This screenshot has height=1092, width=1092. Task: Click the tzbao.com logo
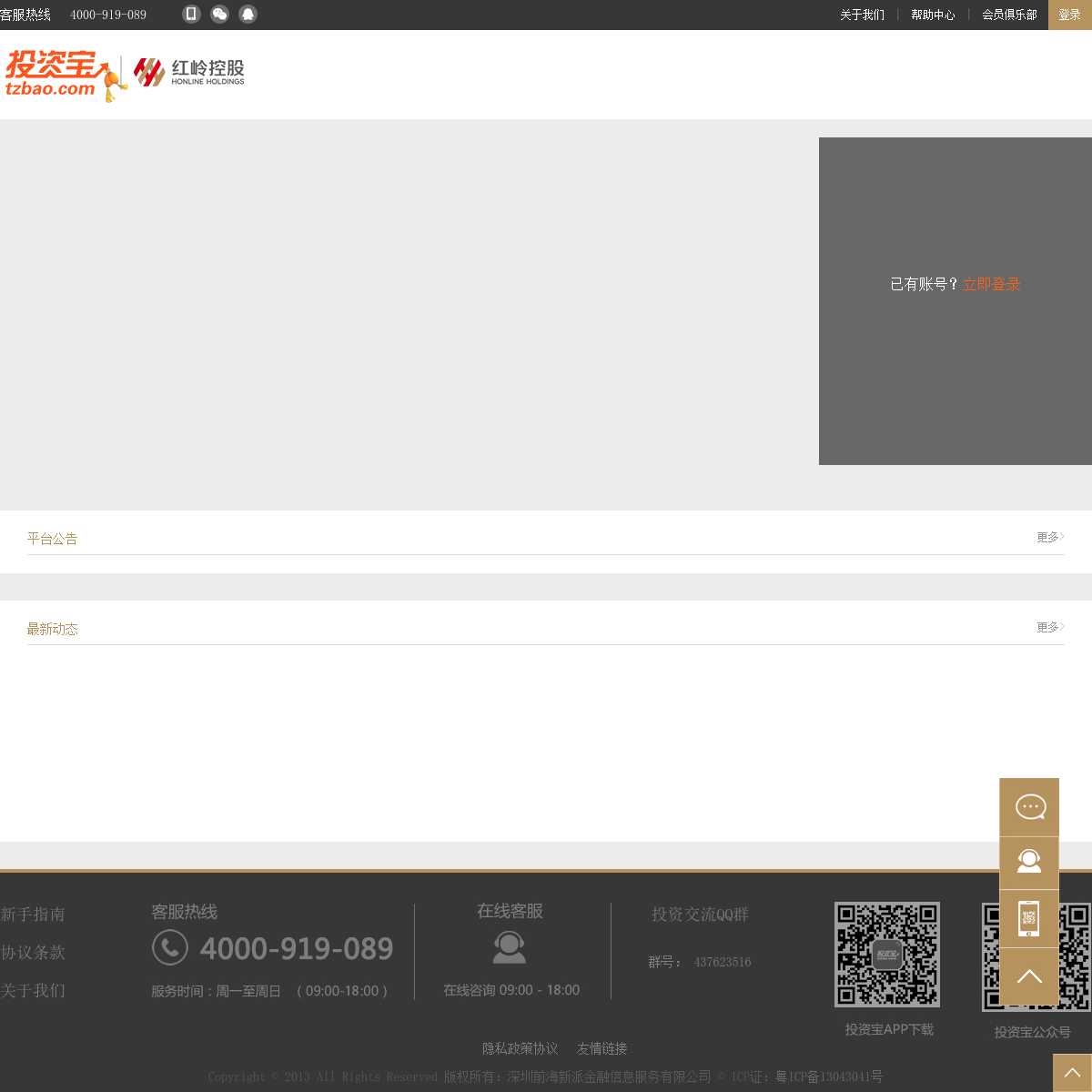(x=64, y=75)
